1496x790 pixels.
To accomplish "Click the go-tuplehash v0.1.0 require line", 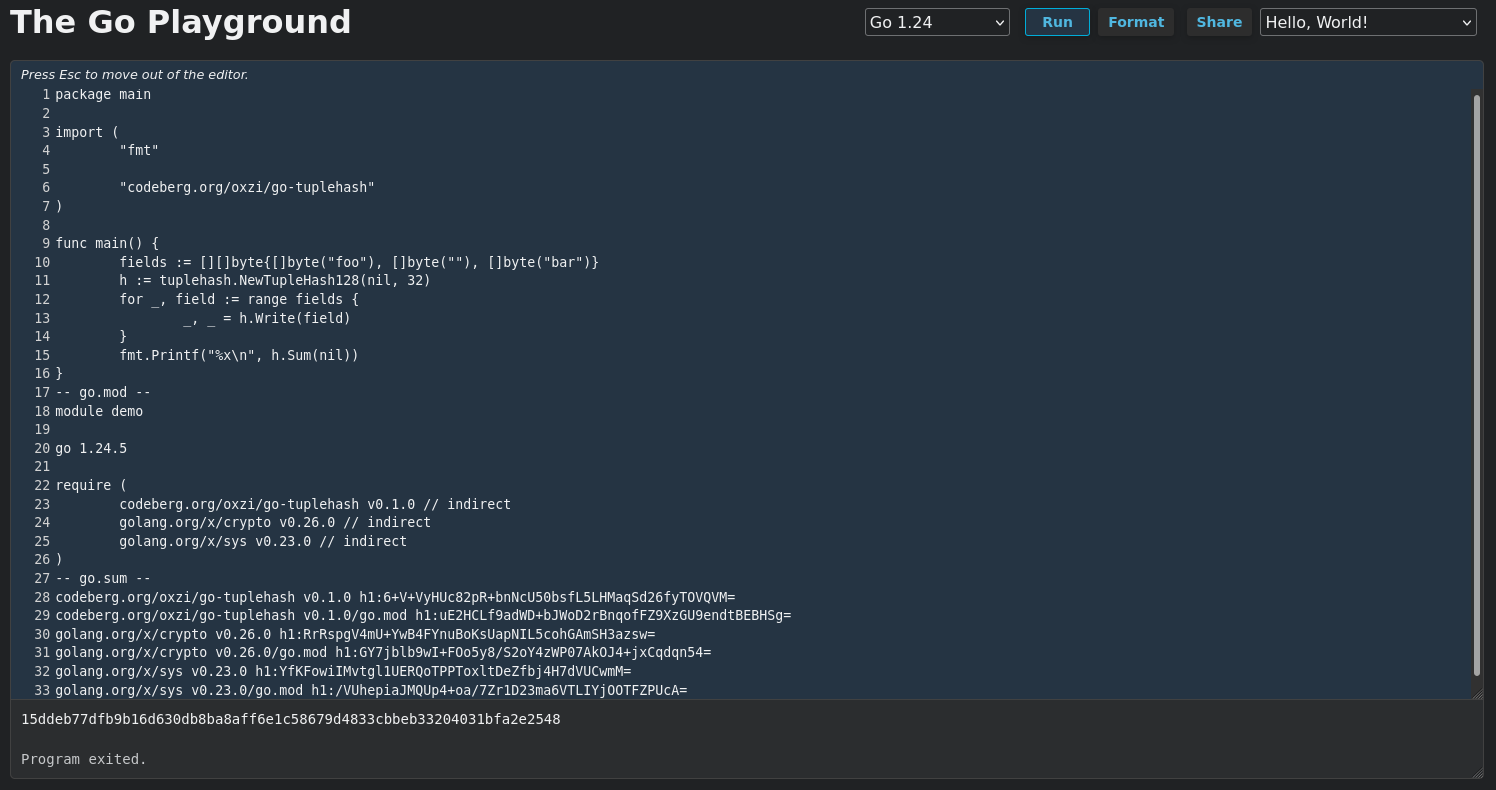I will pos(315,504).
